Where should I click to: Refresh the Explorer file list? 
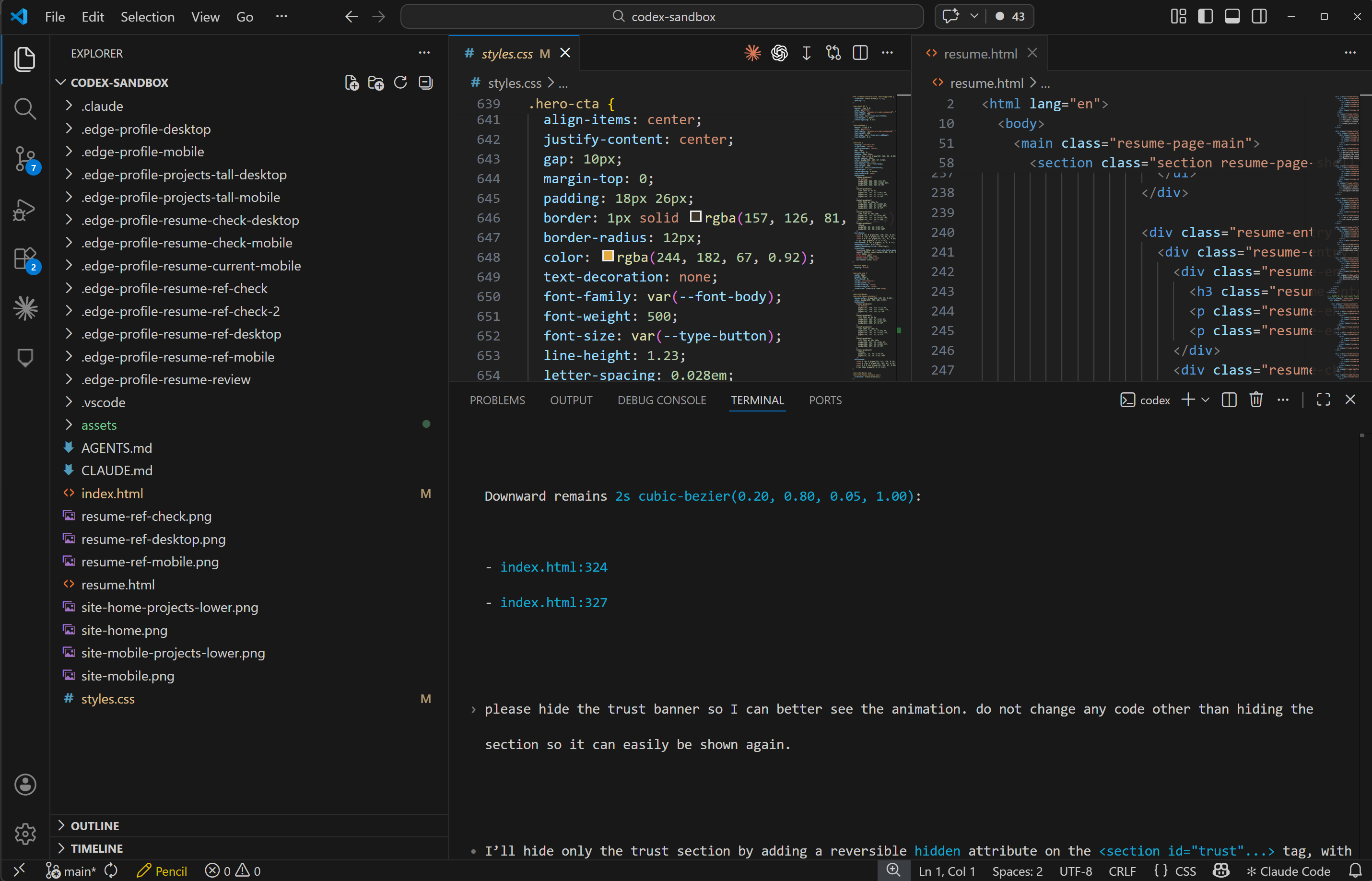pyautogui.click(x=400, y=82)
